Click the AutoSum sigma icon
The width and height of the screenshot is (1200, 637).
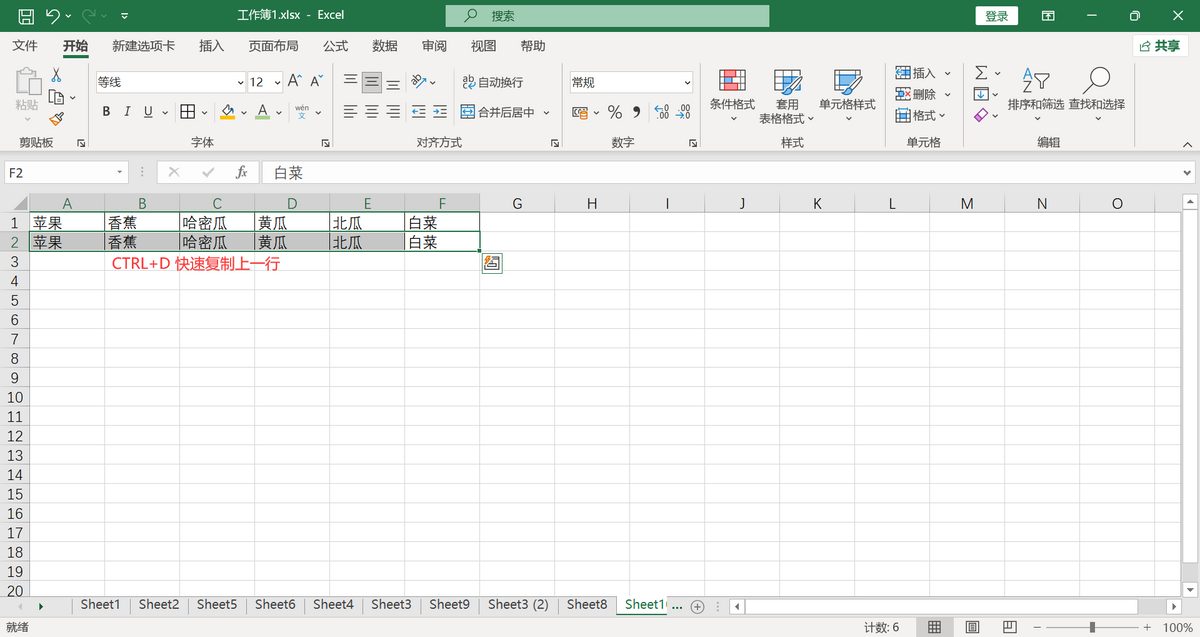[x=981, y=73]
